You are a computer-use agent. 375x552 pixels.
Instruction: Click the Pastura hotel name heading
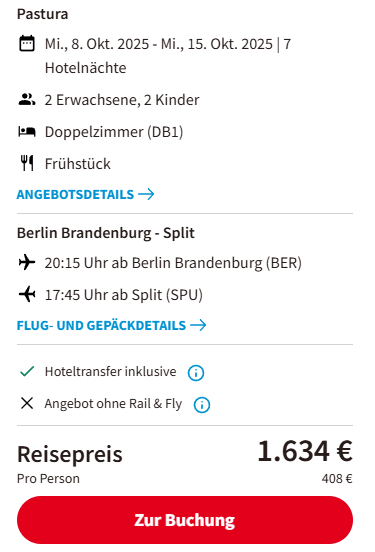(x=43, y=14)
